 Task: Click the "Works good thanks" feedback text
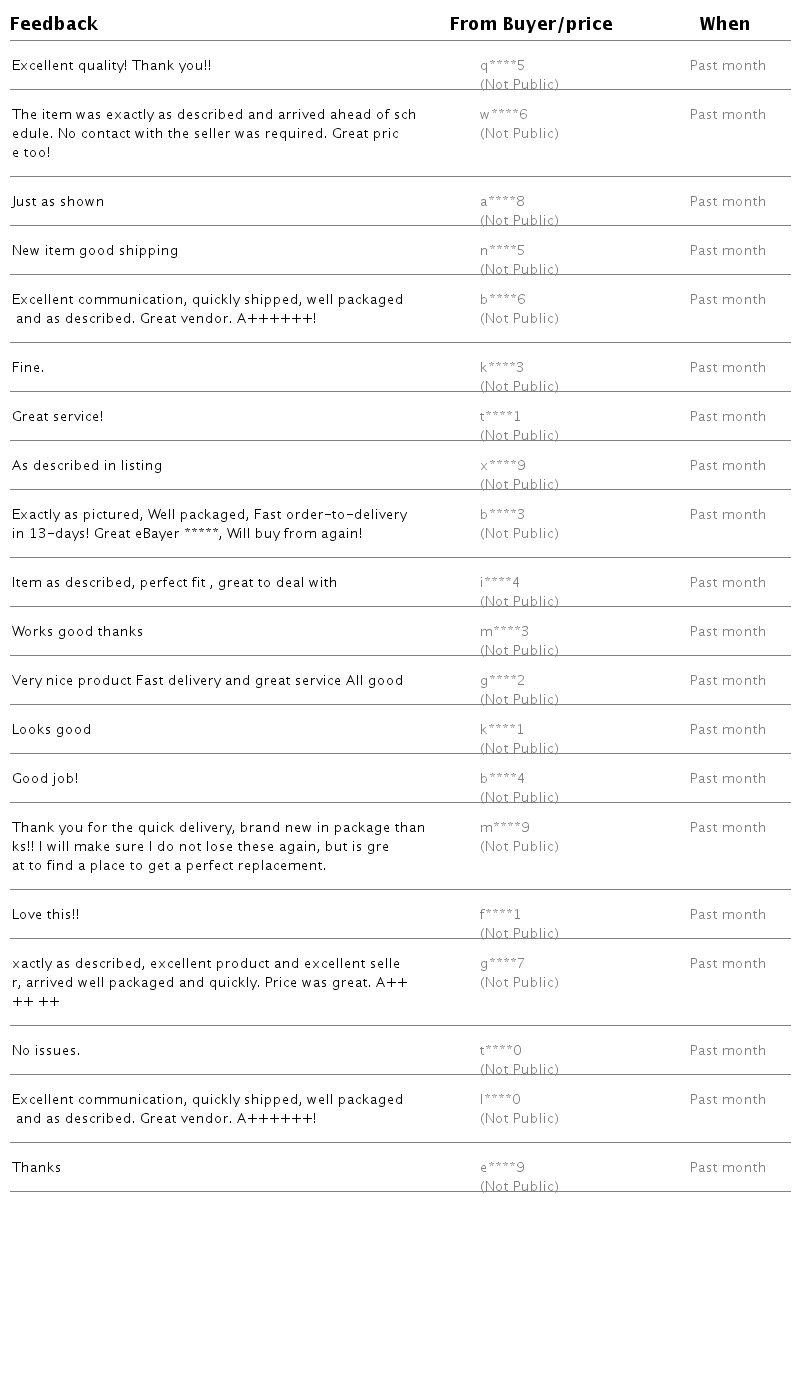[77, 632]
